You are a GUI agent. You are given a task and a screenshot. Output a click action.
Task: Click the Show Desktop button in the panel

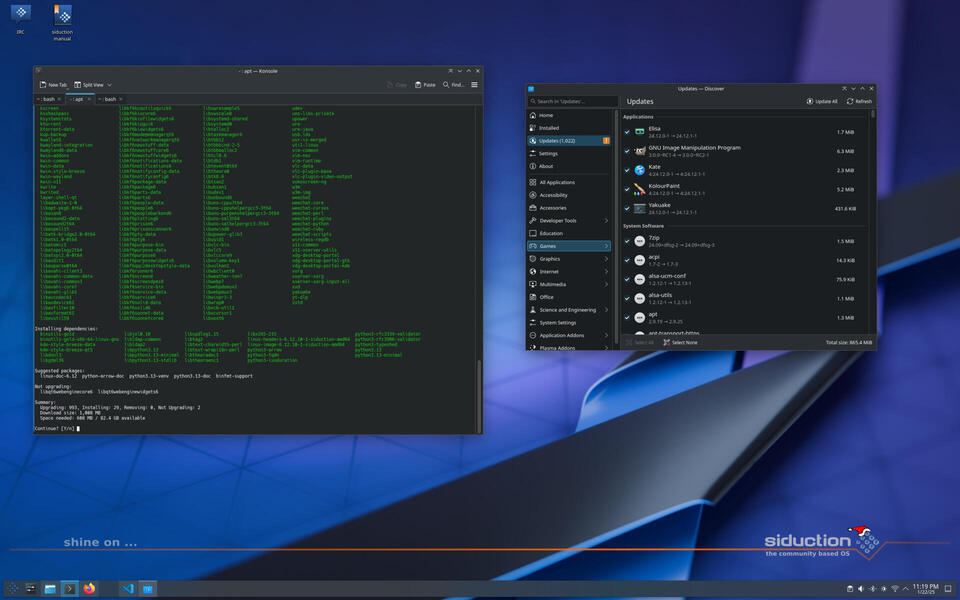tap(948, 589)
